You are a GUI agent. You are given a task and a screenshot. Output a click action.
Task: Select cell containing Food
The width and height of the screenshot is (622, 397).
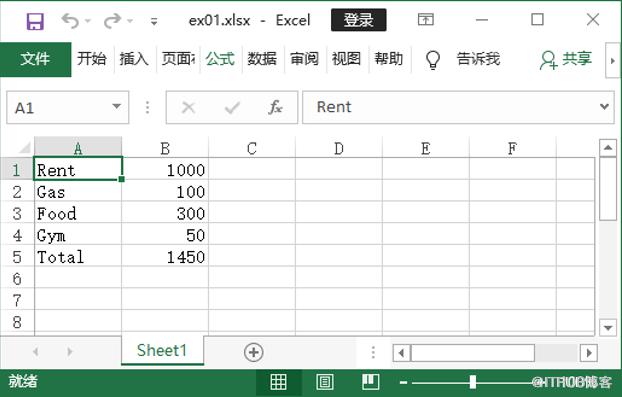[78, 213]
